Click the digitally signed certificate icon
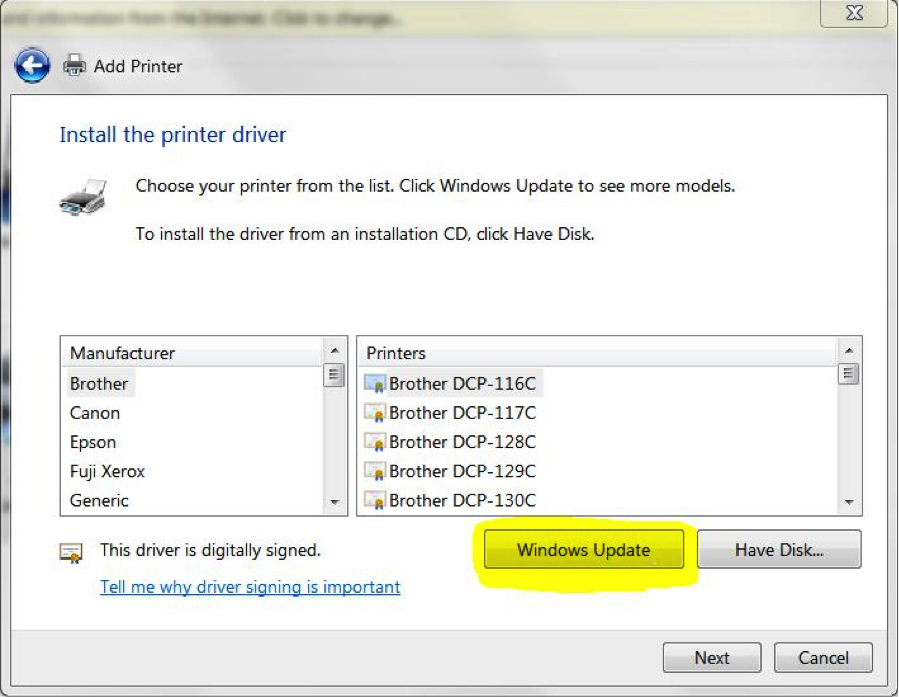 pyautogui.click(x=71, y=552)
